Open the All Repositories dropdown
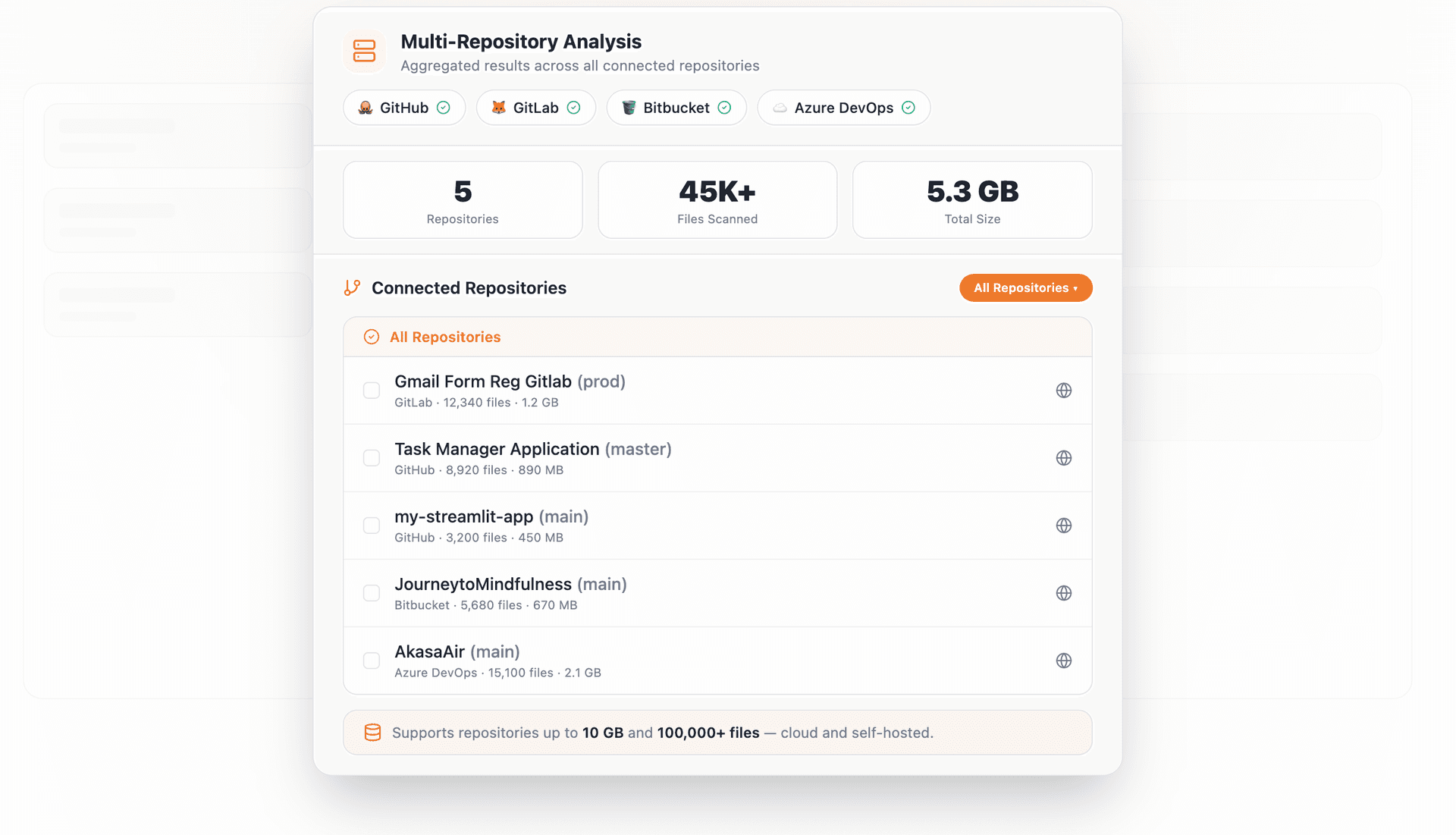The width and height of the screenshot is (1456, 835). (1025, 287)
